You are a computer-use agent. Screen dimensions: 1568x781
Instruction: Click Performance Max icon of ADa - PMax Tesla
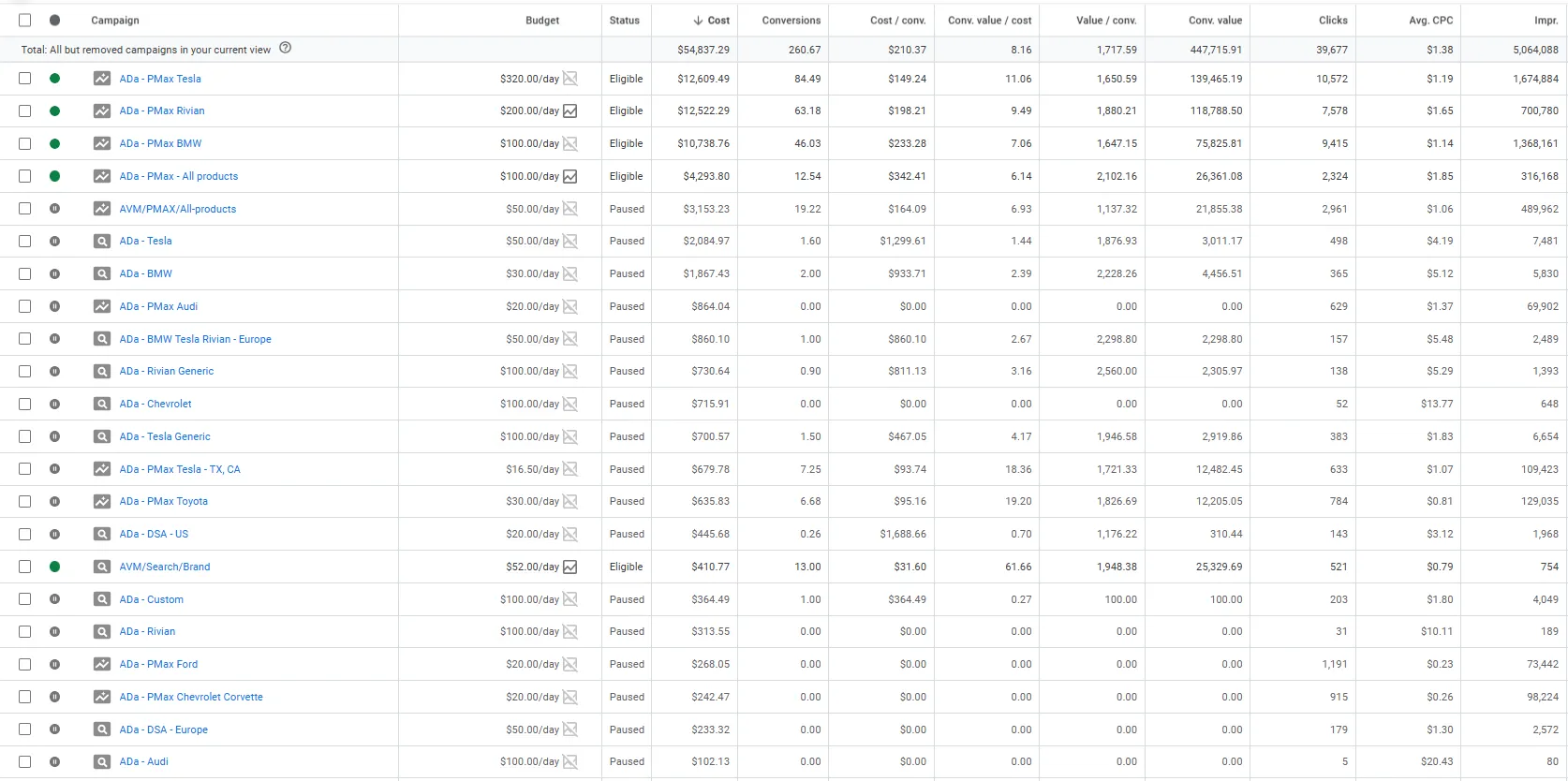tap(102, 79)
